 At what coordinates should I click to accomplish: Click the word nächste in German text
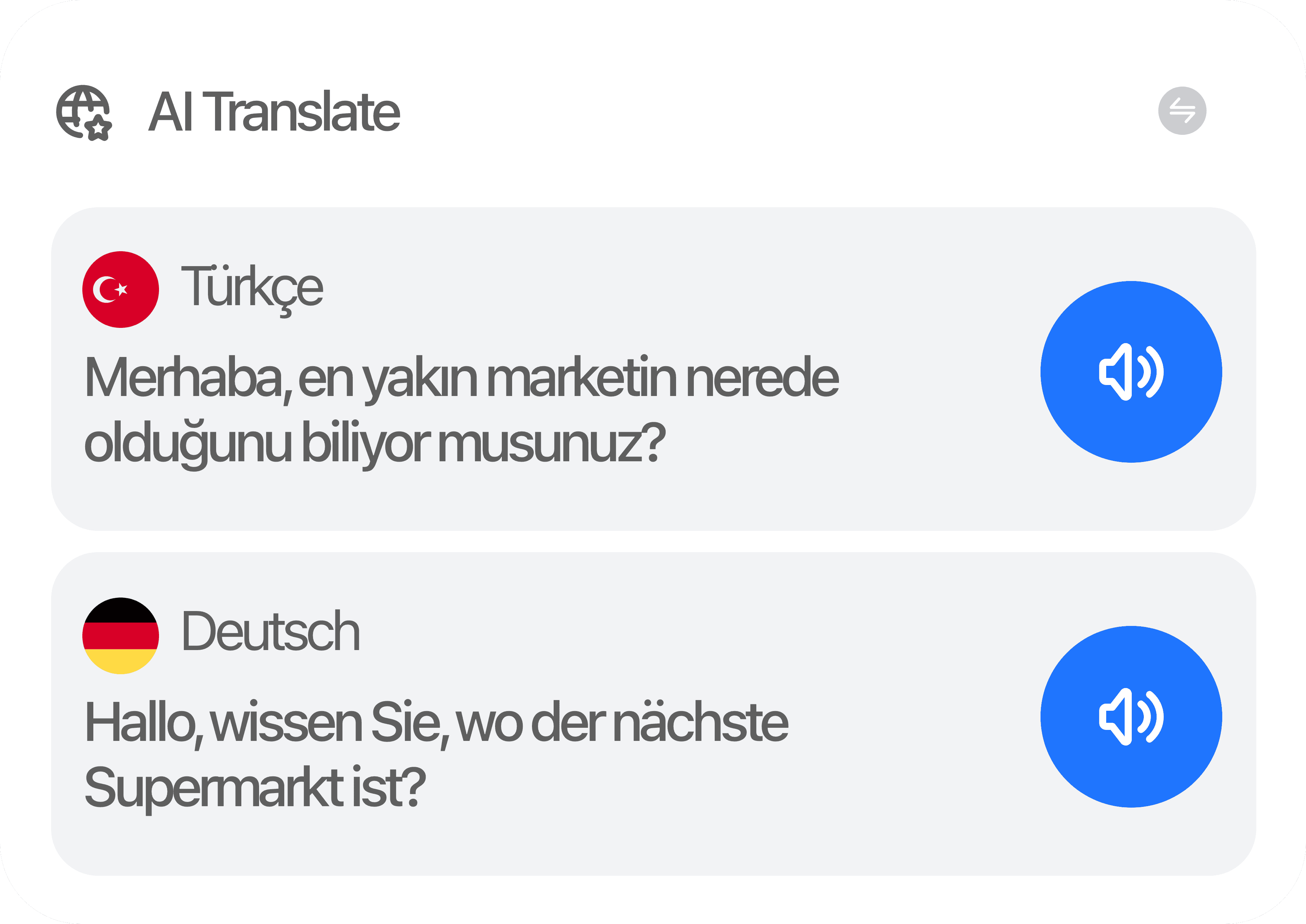tap(701, 722)
